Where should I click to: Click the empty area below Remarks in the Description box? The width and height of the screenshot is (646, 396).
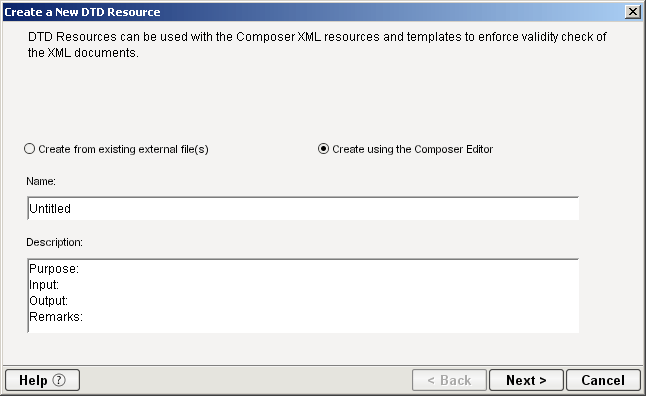coord(303,328)
